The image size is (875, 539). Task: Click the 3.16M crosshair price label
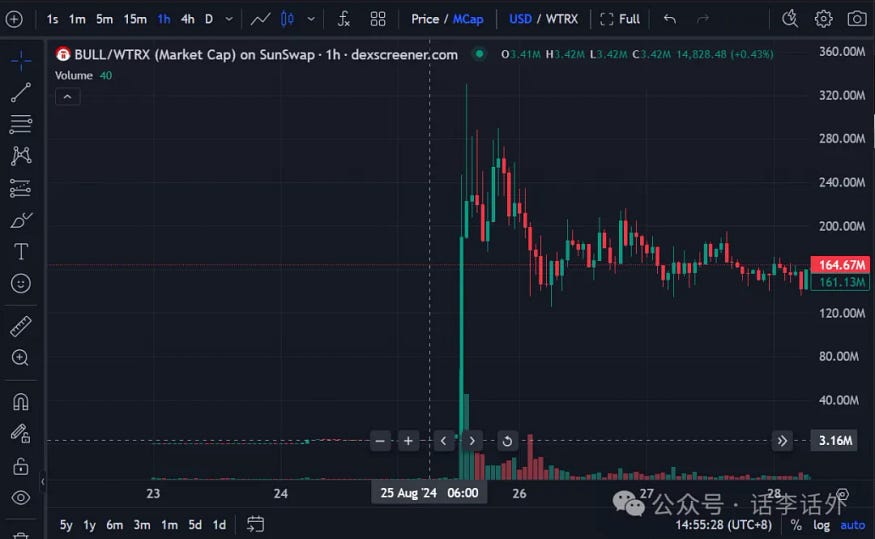coord(835,441)
